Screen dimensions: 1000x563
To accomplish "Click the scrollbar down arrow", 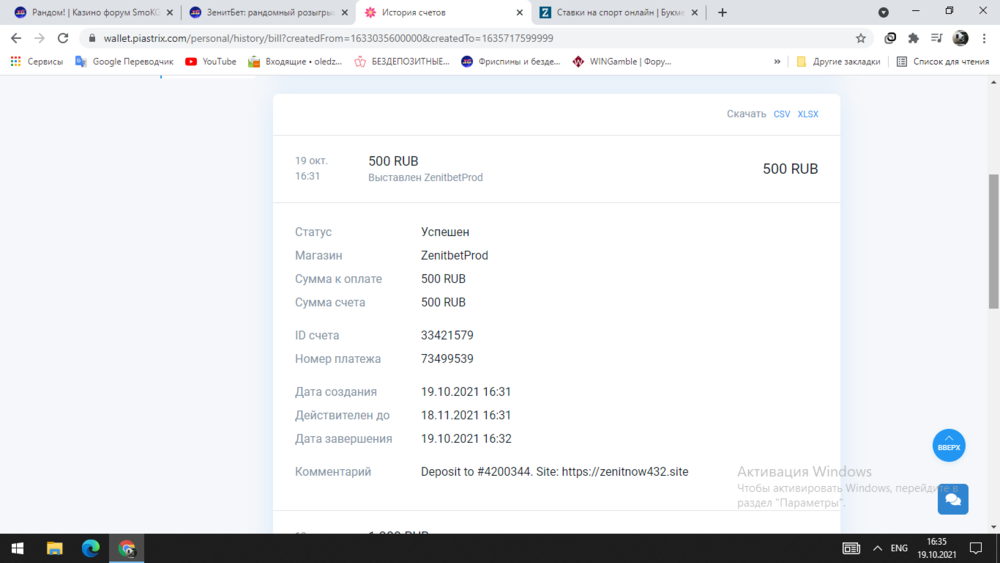I will point(994,527).
